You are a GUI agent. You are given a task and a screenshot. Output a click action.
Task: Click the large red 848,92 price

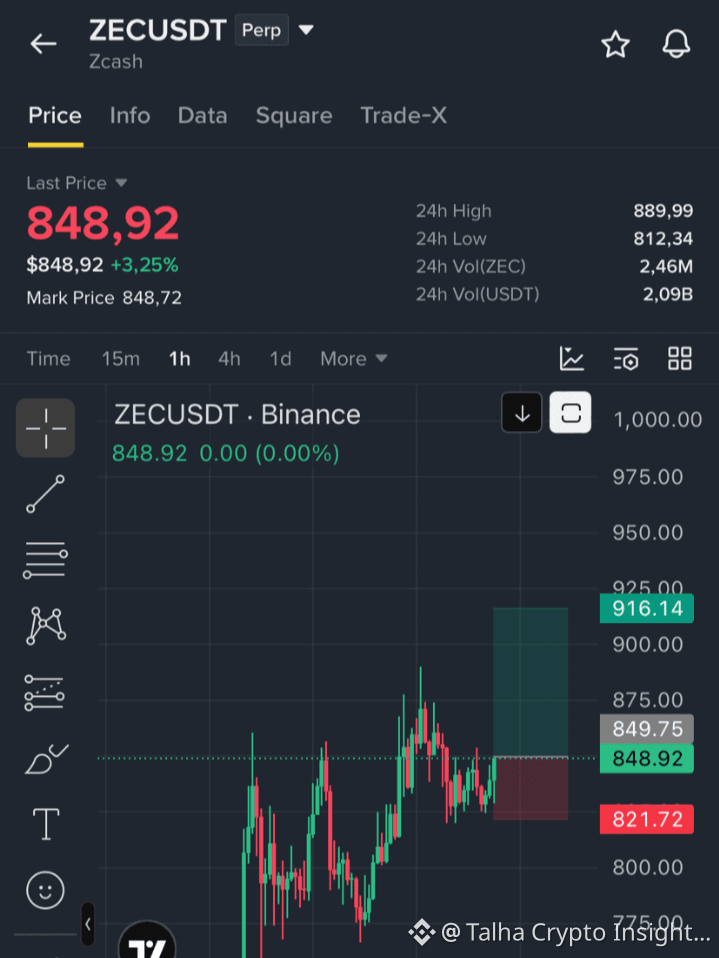pyautogui.click(x=103, y=222)
